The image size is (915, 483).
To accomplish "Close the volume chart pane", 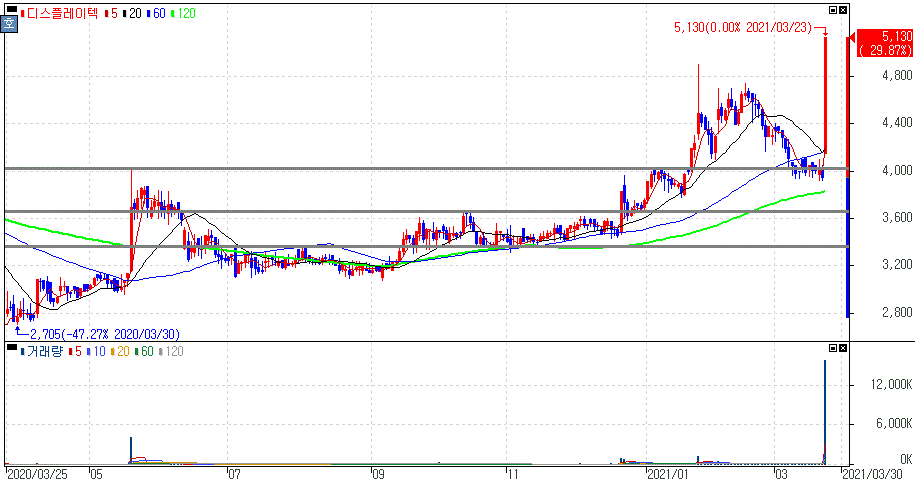I will 843,348.
